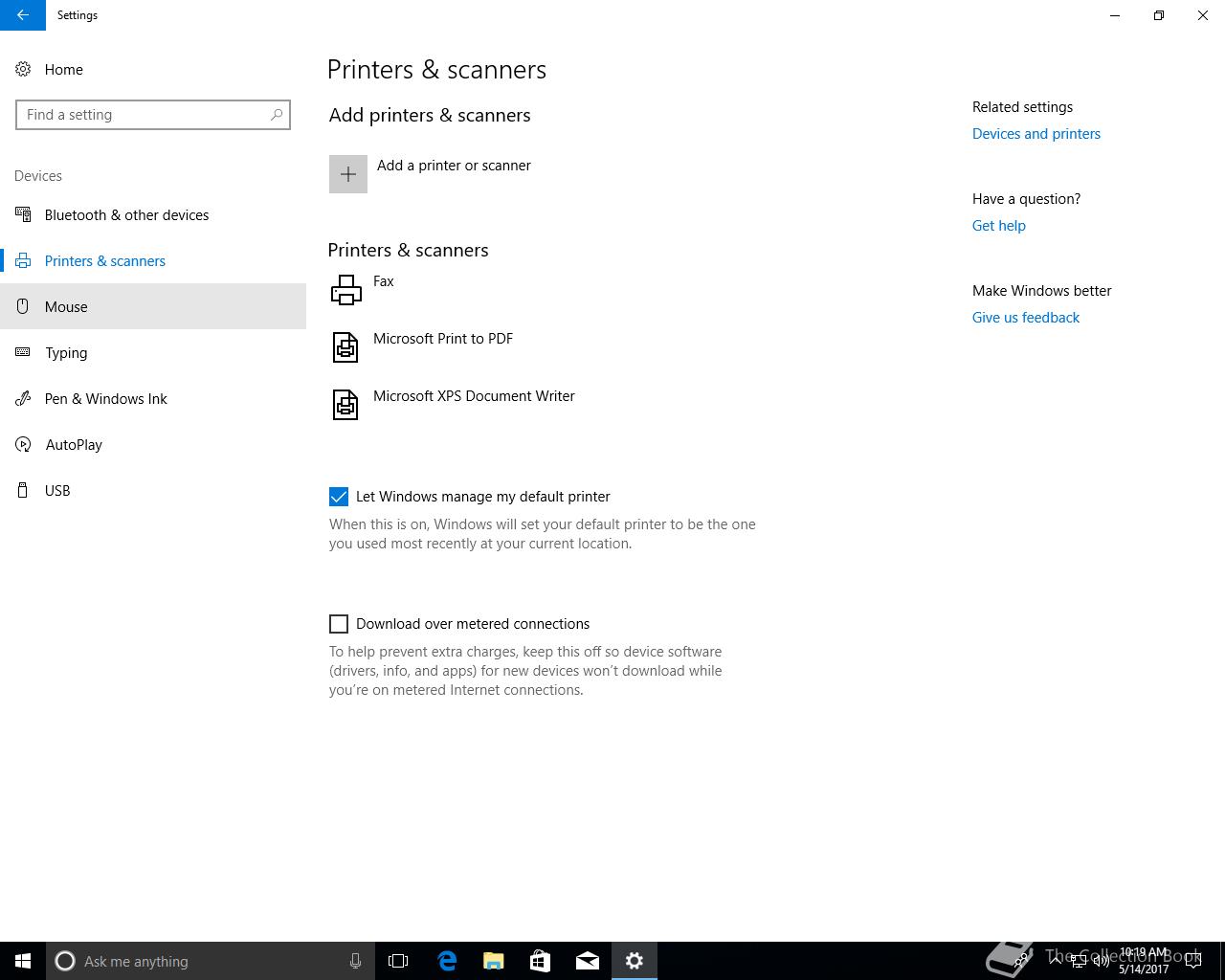Launch Microsoft Edge from the taskbar
Image resolution: width=1225 pixels, height=980 pixels.
(x=447, y=961)
